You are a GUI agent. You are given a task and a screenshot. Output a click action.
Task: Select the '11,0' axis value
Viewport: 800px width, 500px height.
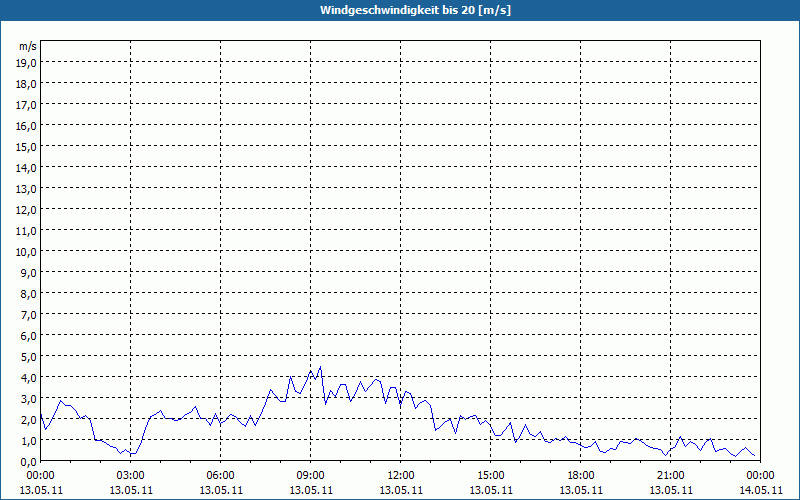[28, 231]
